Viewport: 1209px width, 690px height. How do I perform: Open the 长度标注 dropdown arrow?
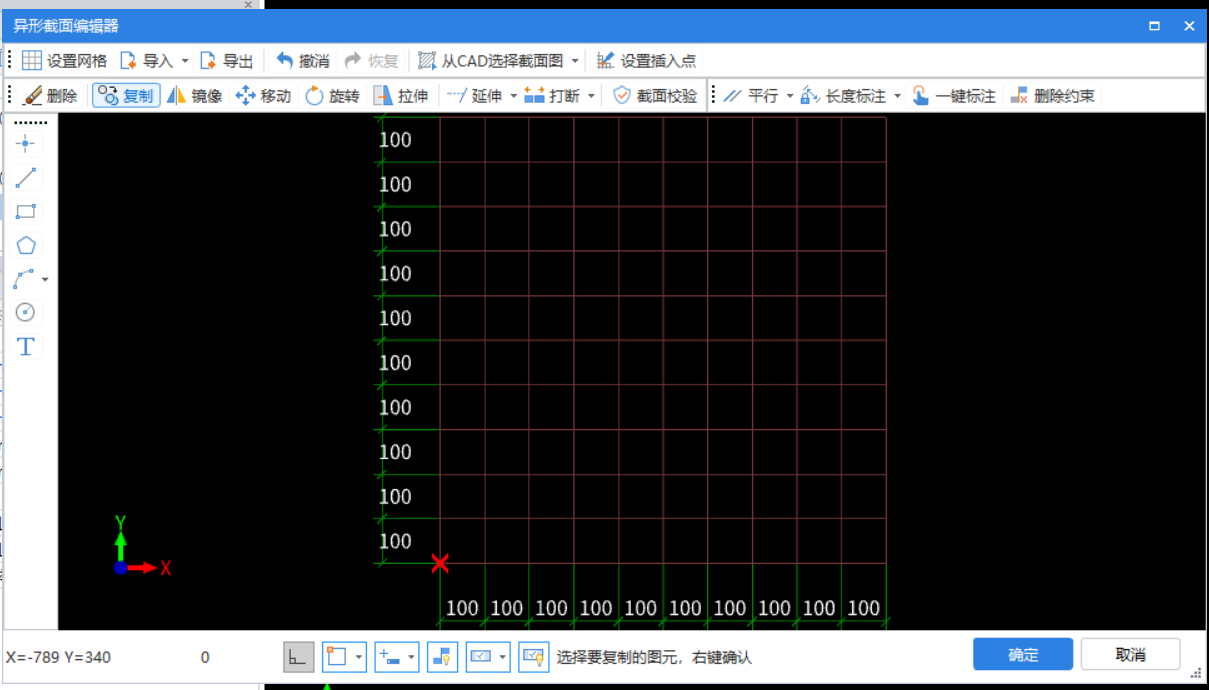point(897,96)
